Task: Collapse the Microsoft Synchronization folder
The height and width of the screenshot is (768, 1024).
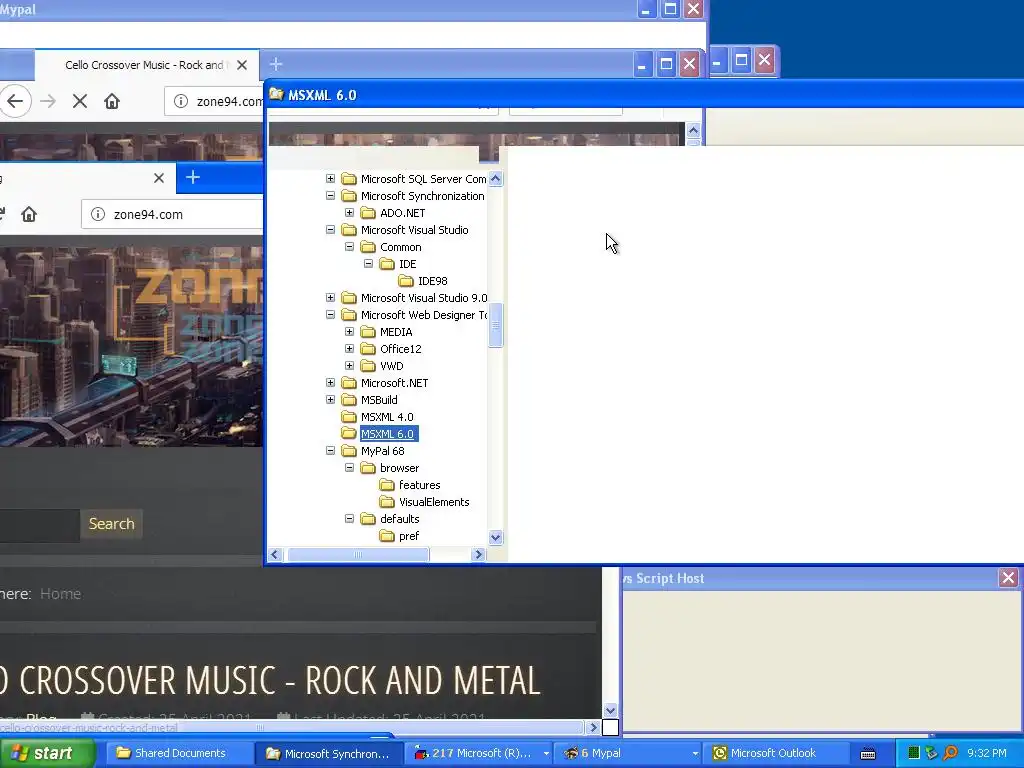Action: click(x=330, y=195)
